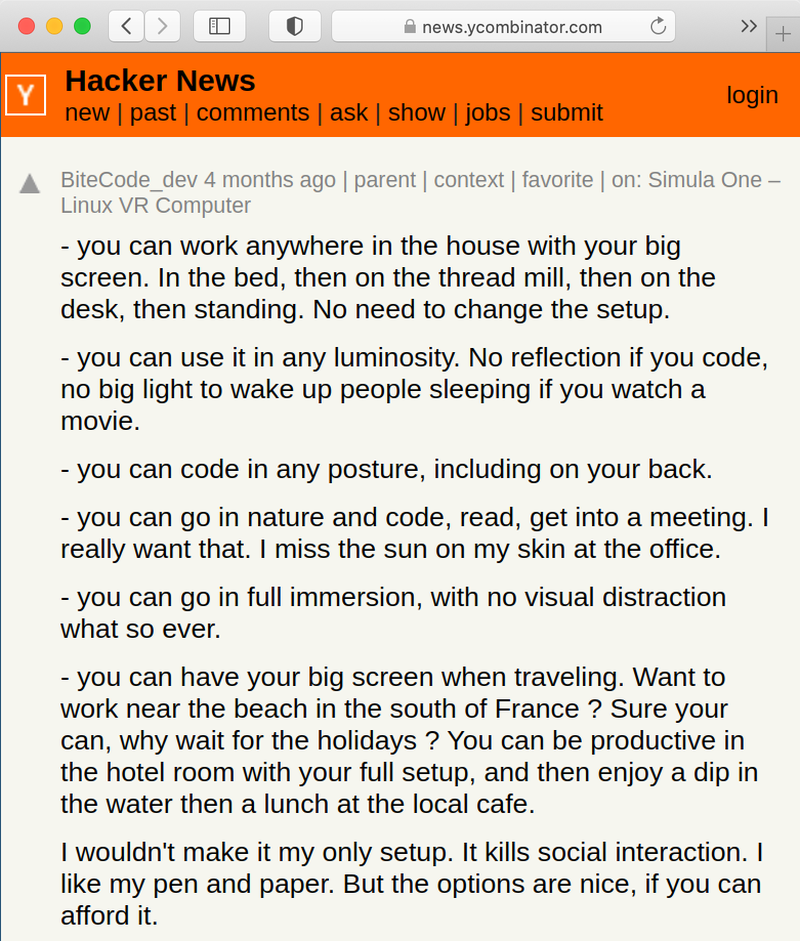The height and width of the screenshot is (941, 800).
Task: Open the 'show' page
Action: pyautogui.click(x=417, y=113)
